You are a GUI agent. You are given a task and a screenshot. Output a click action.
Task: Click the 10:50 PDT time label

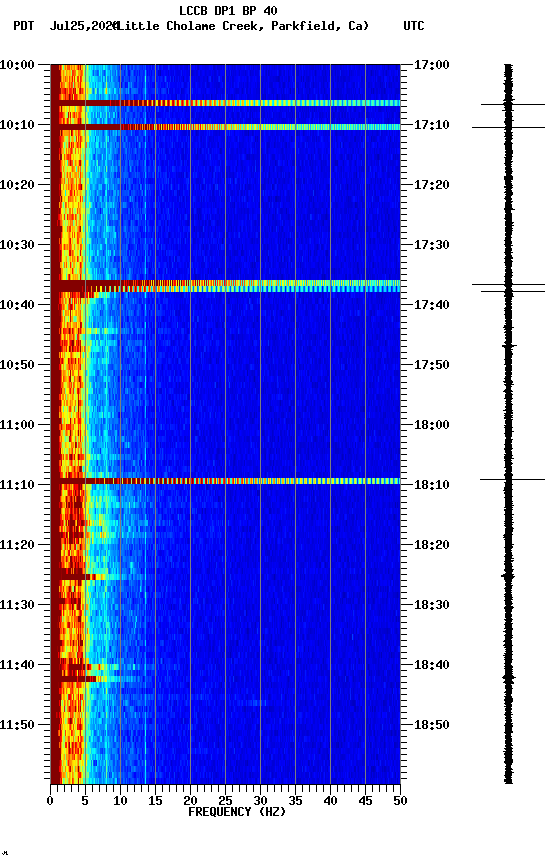[x=17, y=365]
